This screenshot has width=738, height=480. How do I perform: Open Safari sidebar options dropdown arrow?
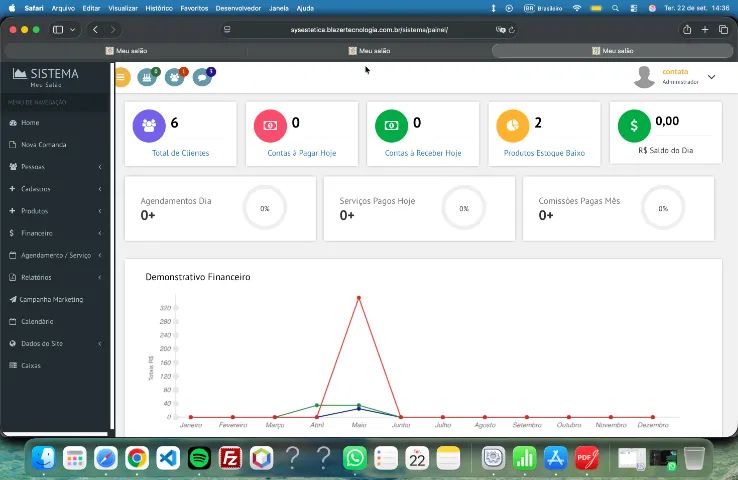click(x=72, y=30)
